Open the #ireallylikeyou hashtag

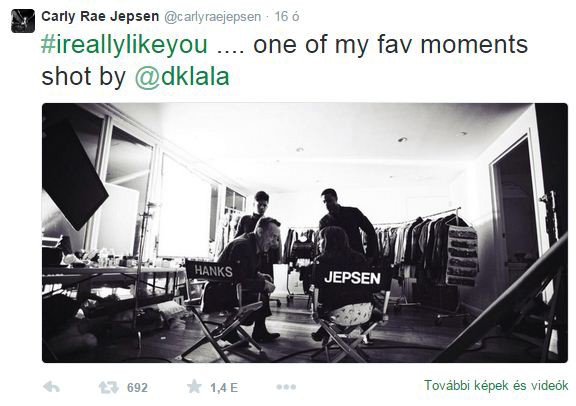[125, 44]
